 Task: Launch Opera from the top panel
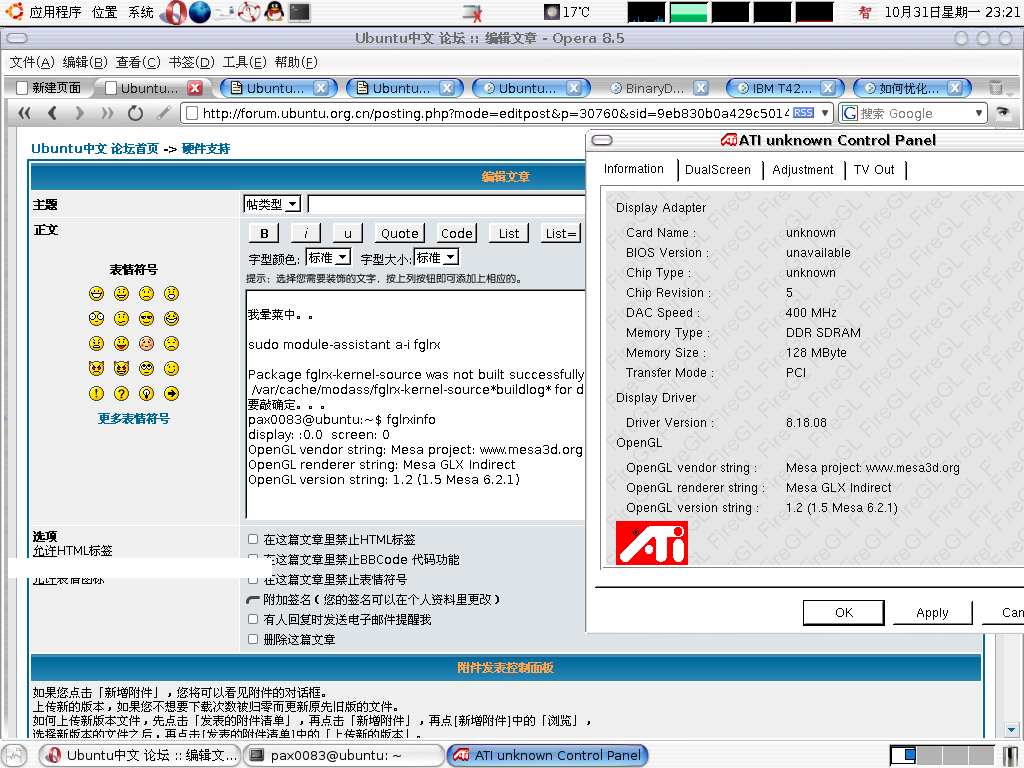click(x=173, y=12)
